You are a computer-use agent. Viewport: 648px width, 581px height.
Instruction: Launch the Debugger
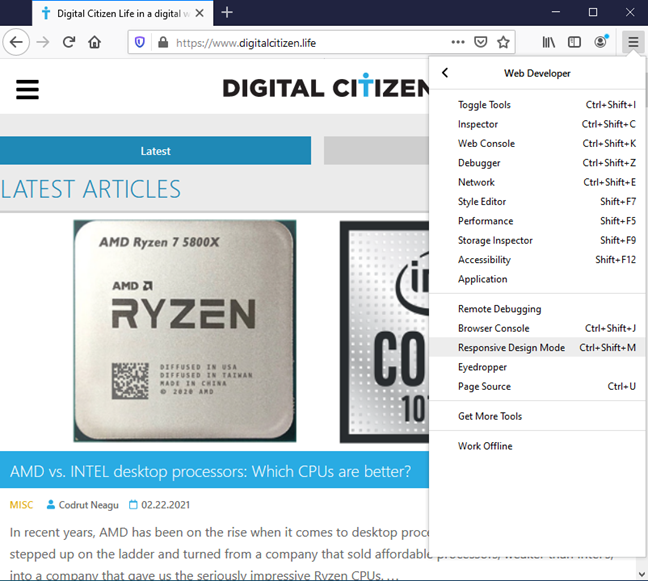click(x=537, y=163)
